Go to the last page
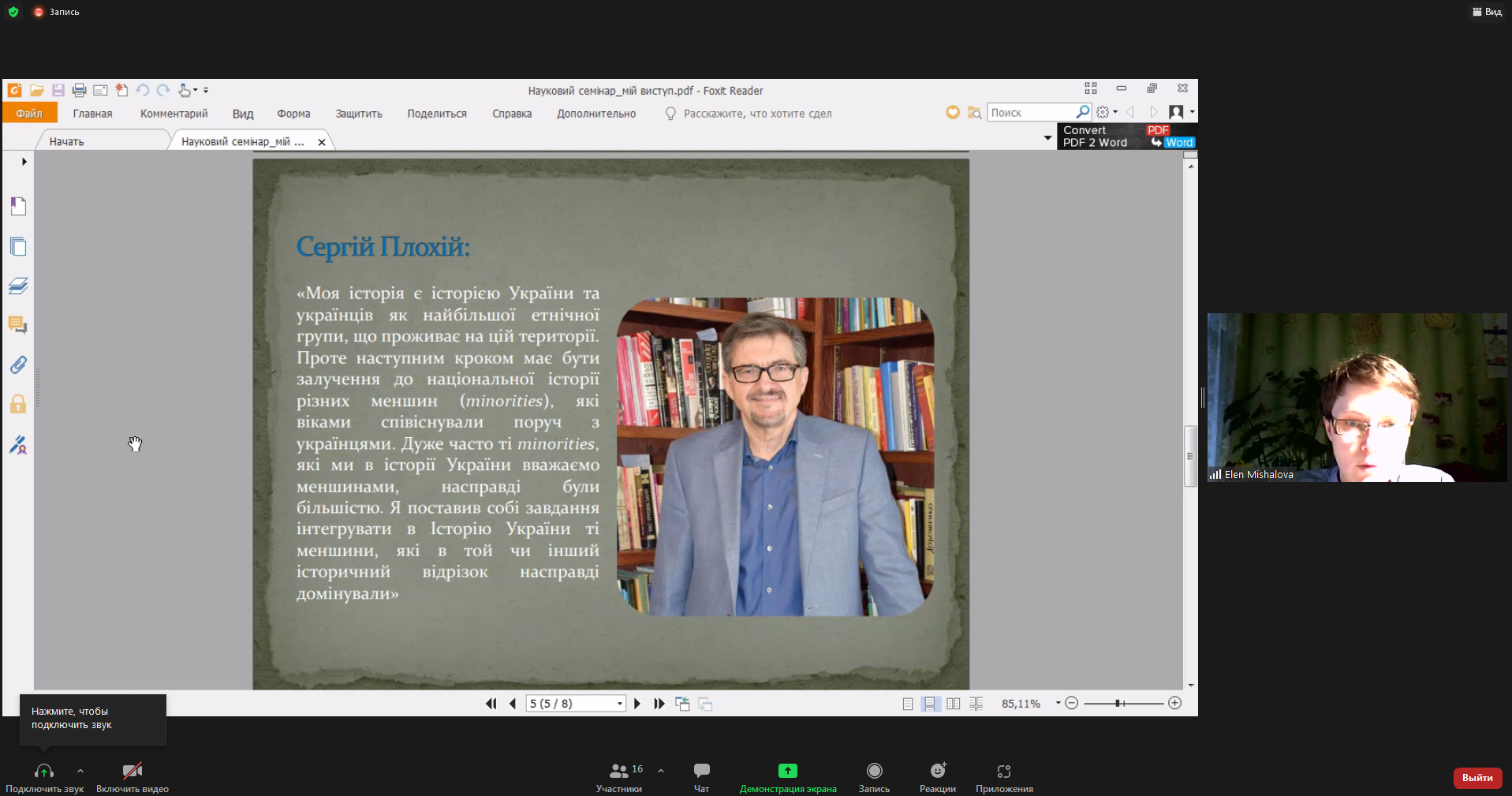This screenshot has height=796, width=1512. coord(659,704)
